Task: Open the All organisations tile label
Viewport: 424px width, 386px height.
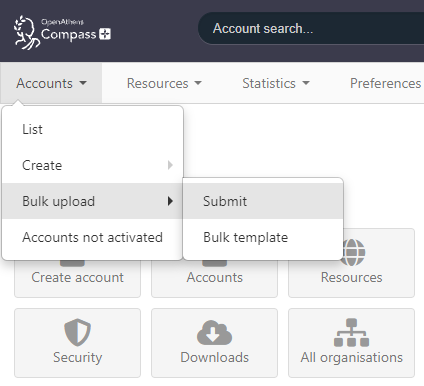Action: click(351, 357)
